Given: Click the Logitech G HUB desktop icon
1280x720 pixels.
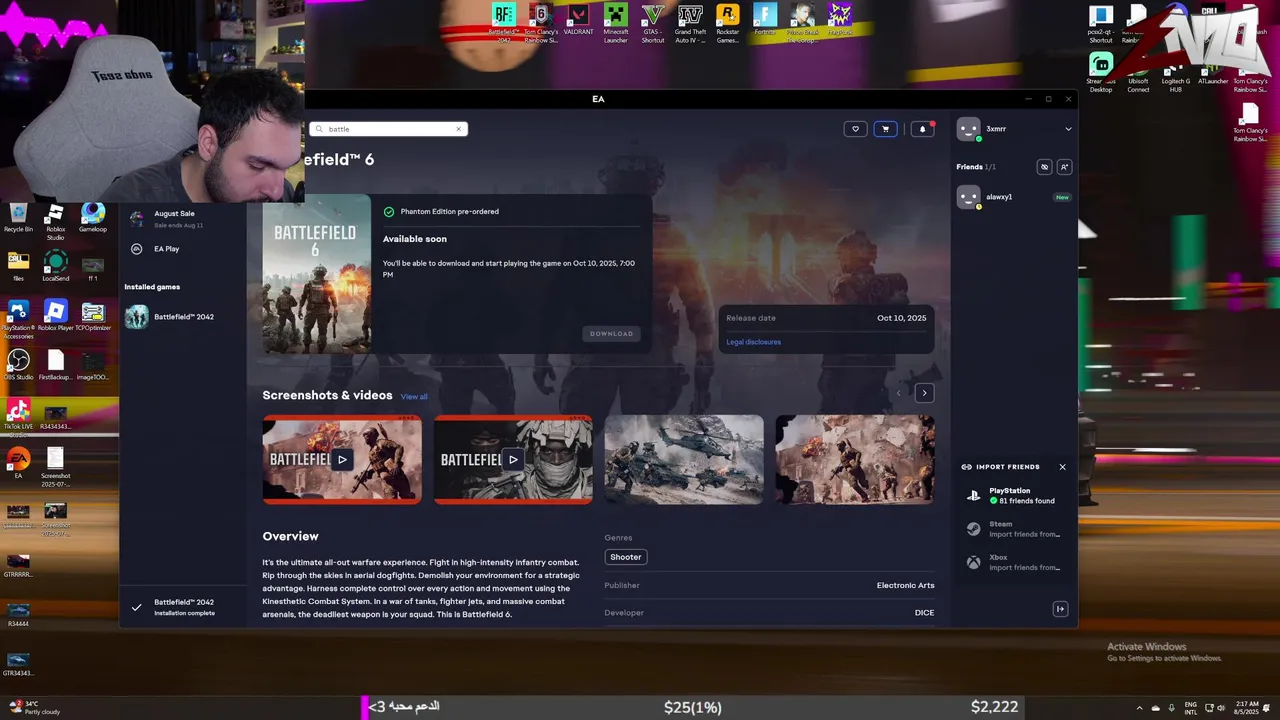Looking at the screenshot, I should click(x=1176, y=72).
